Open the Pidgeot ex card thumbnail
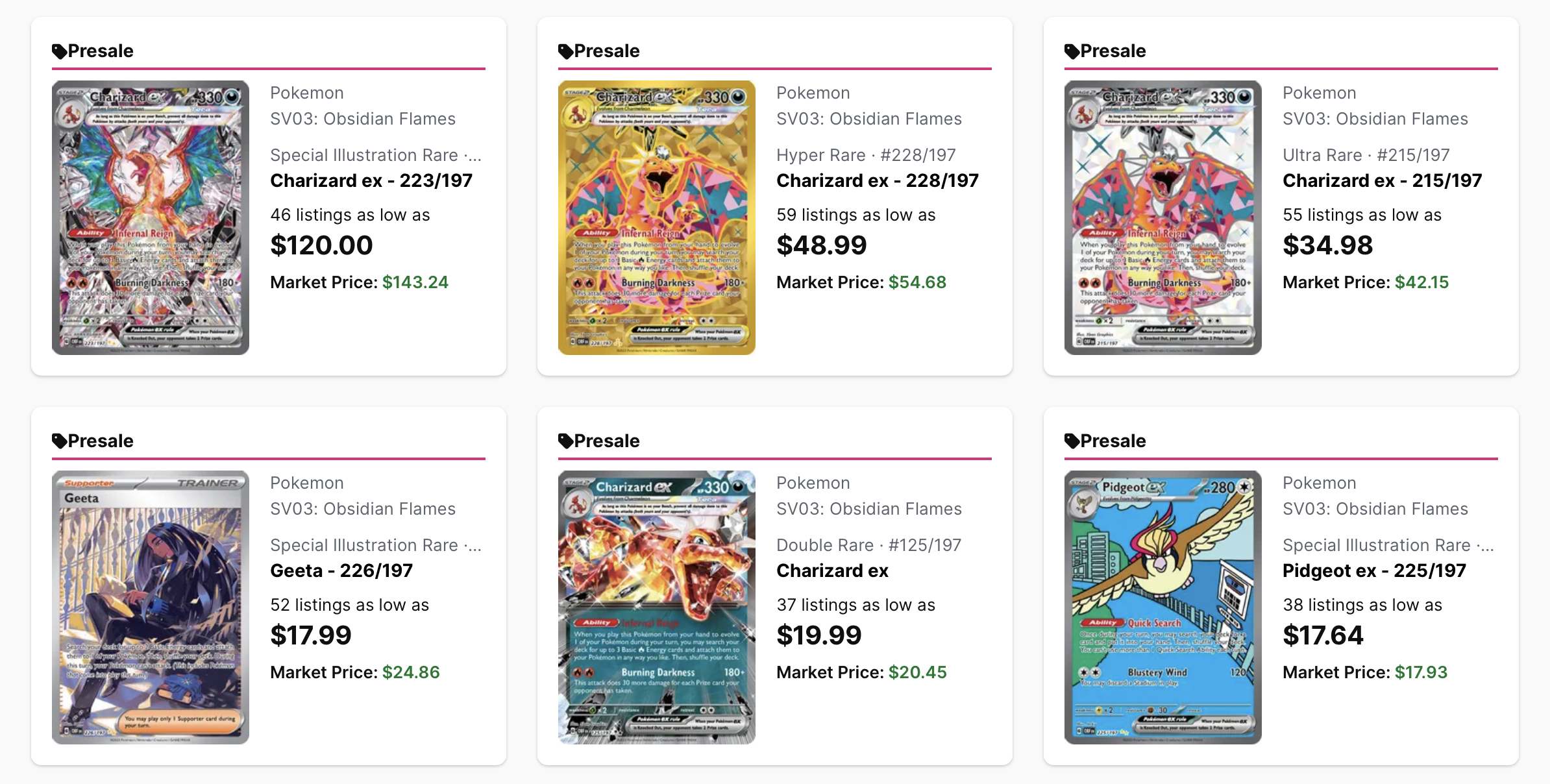This screenshot has width=1550, height=784. pyautogui.click(x=1163, y=607)
